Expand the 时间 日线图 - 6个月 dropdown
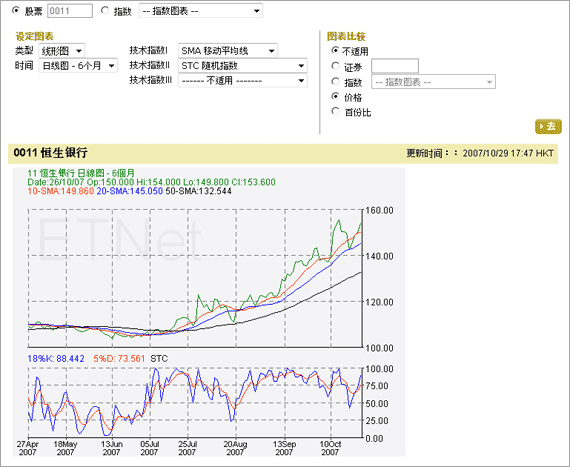Screen dimensions: 570x467 point(78,66)
